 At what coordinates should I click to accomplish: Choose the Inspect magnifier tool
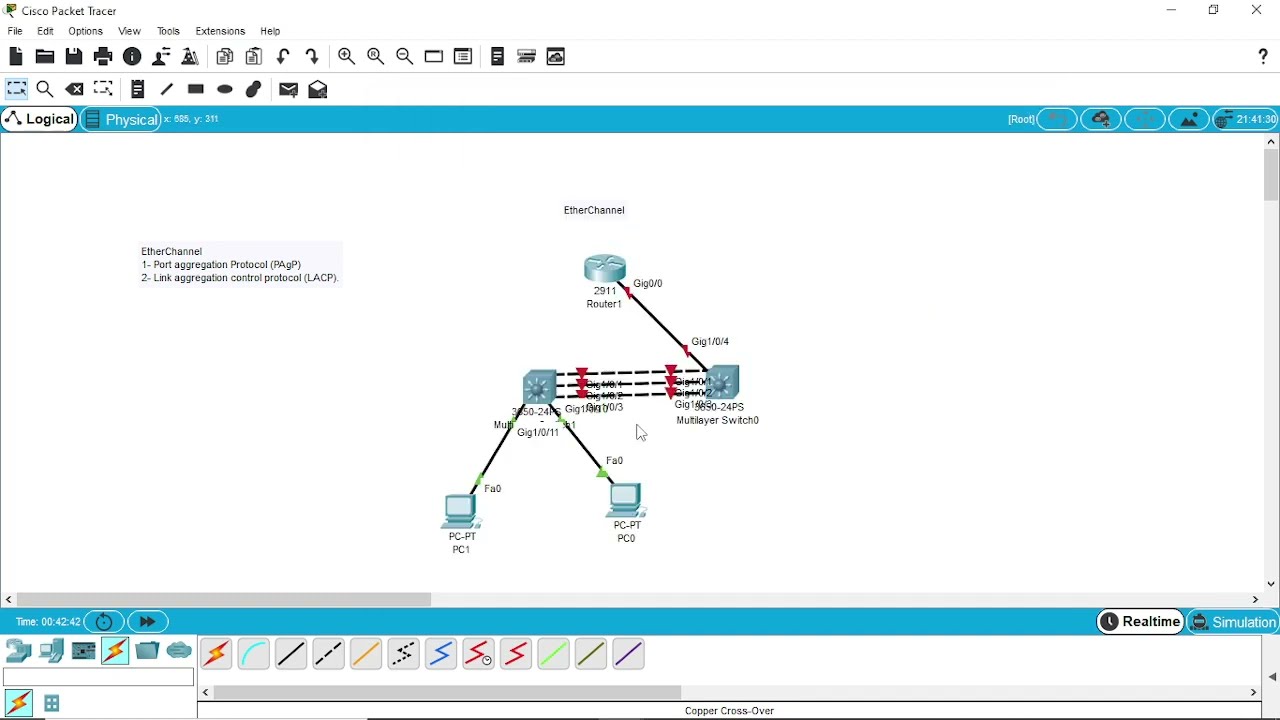click(45, 89)
